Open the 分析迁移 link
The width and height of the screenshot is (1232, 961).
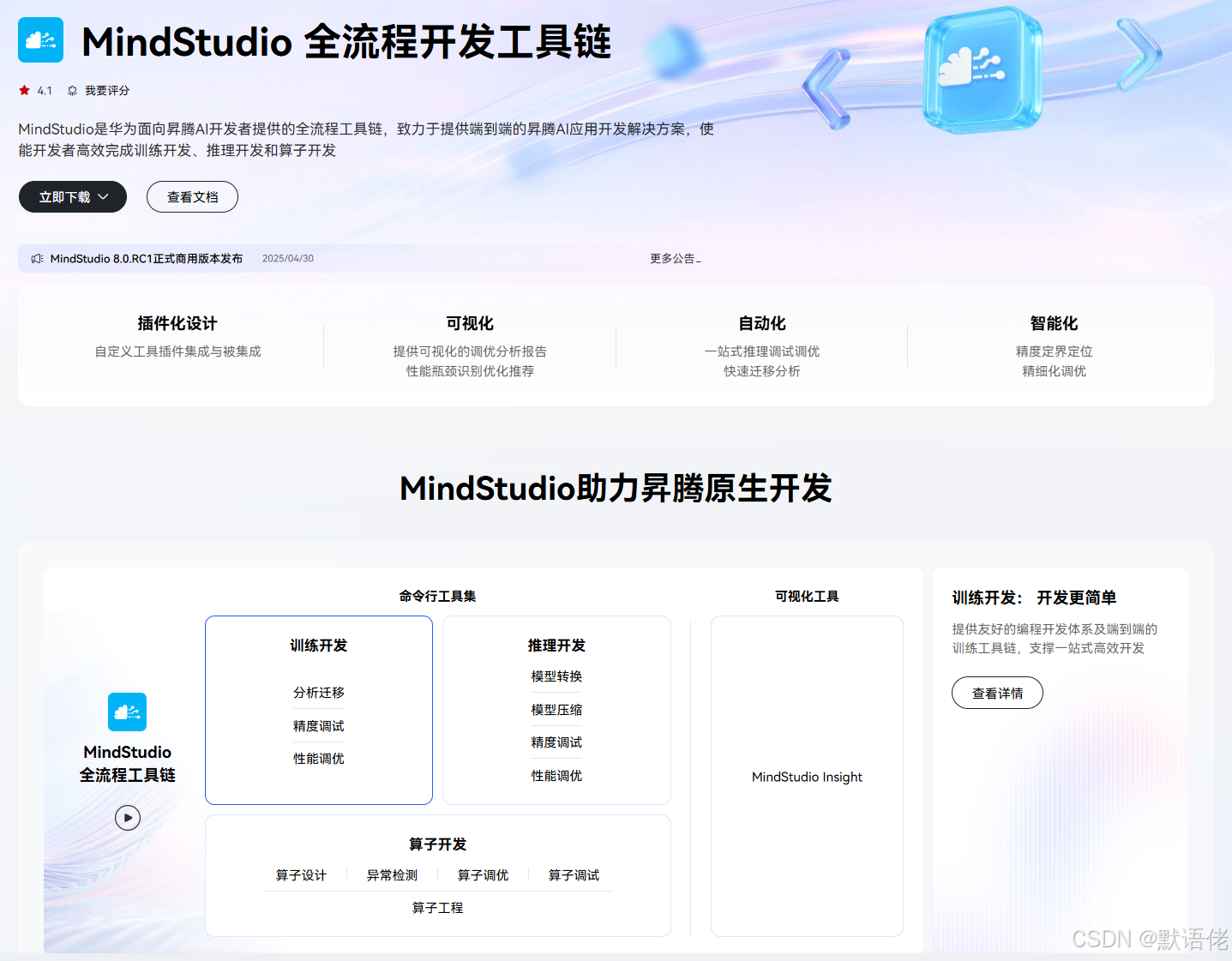tap(318, 693)
